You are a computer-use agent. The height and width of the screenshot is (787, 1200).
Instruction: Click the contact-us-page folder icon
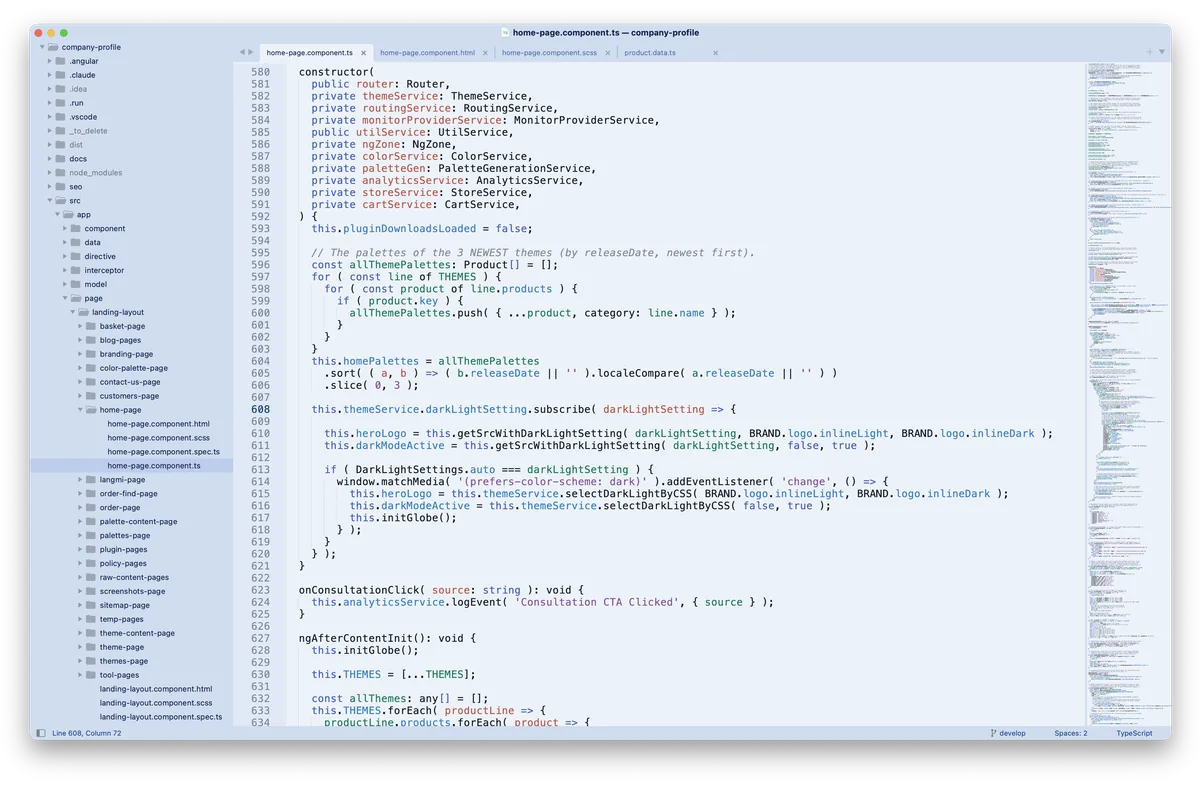tap(91, 382)
